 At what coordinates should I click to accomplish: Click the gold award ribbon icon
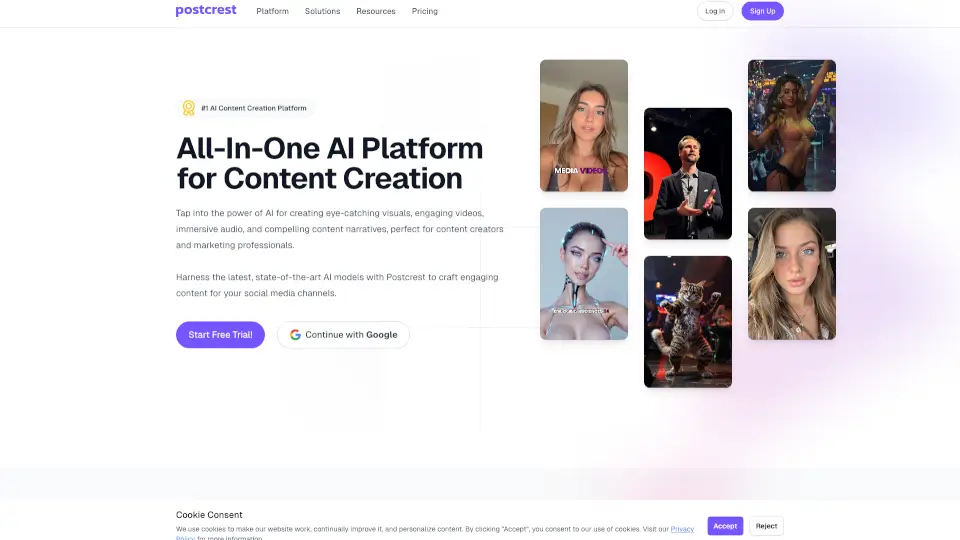(x=189, y=108)
